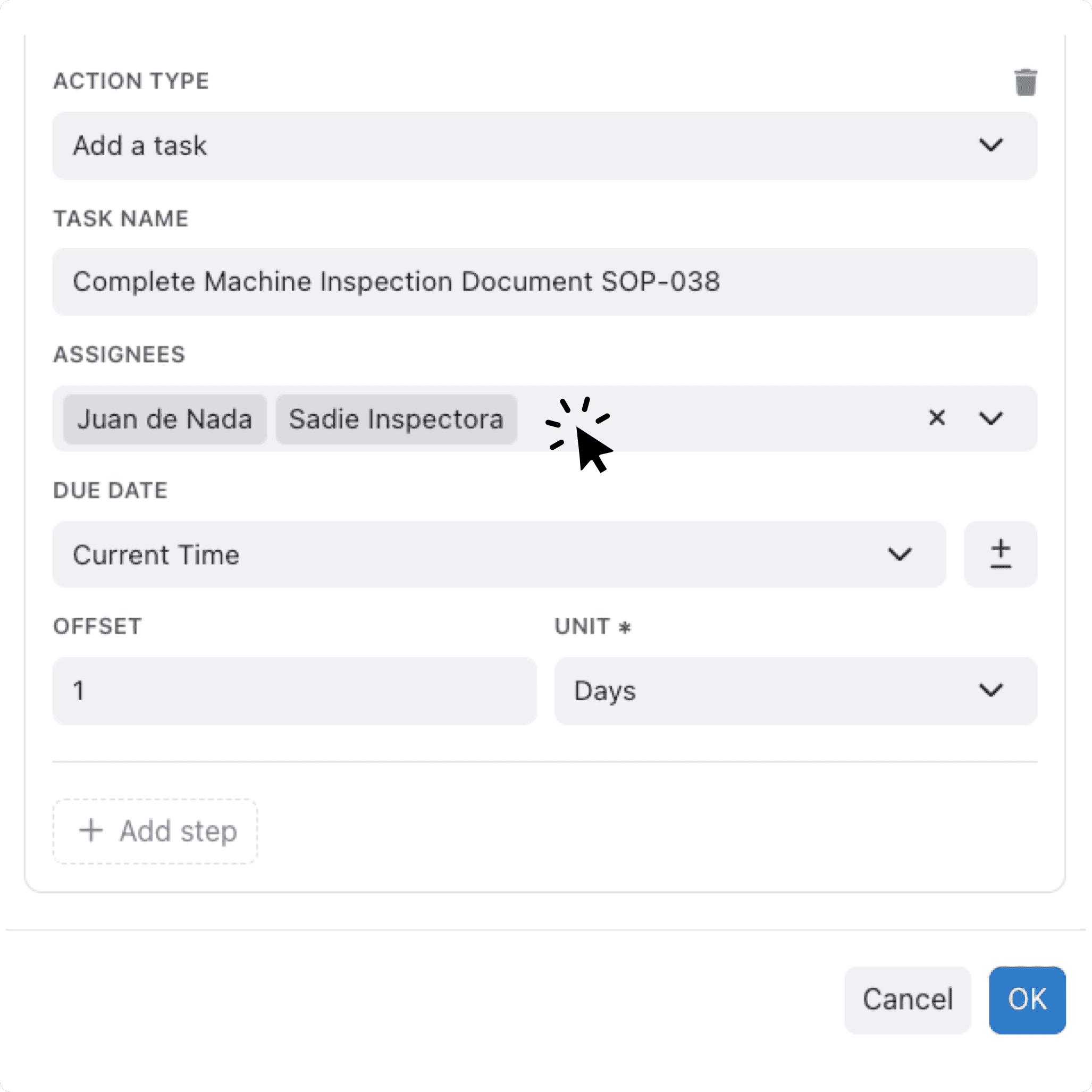The image size is (1092, 1092).
Task: Click the Cancel button
Action: (x=908, y=1000)
